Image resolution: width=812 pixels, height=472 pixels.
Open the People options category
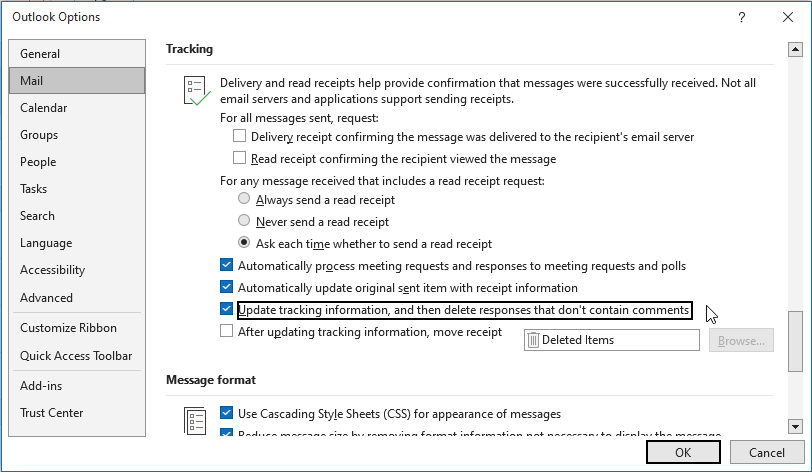77,162
